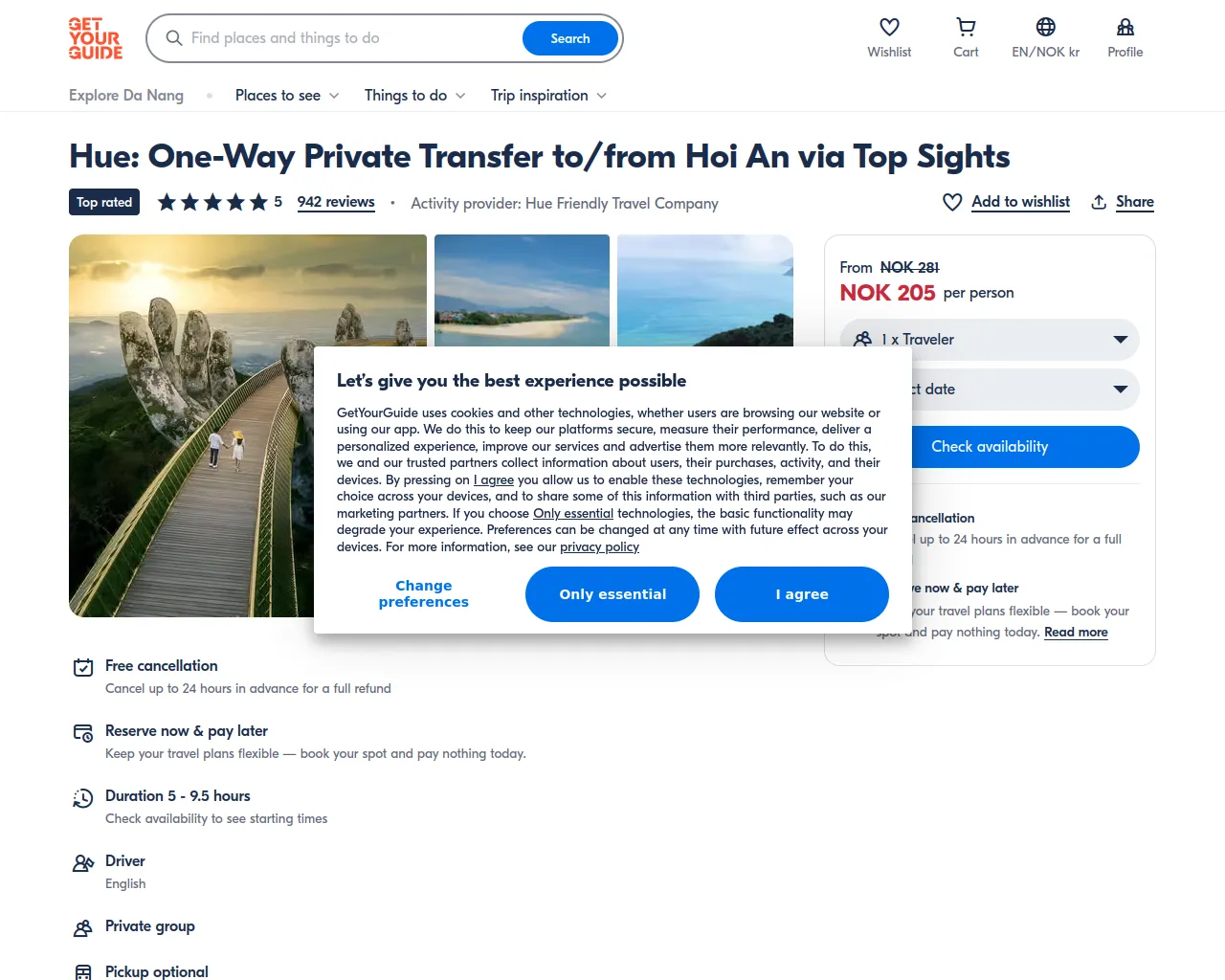Click the I agree cookie button
This screenshot has width=1225, height=980.
click(x=802, y=594)
